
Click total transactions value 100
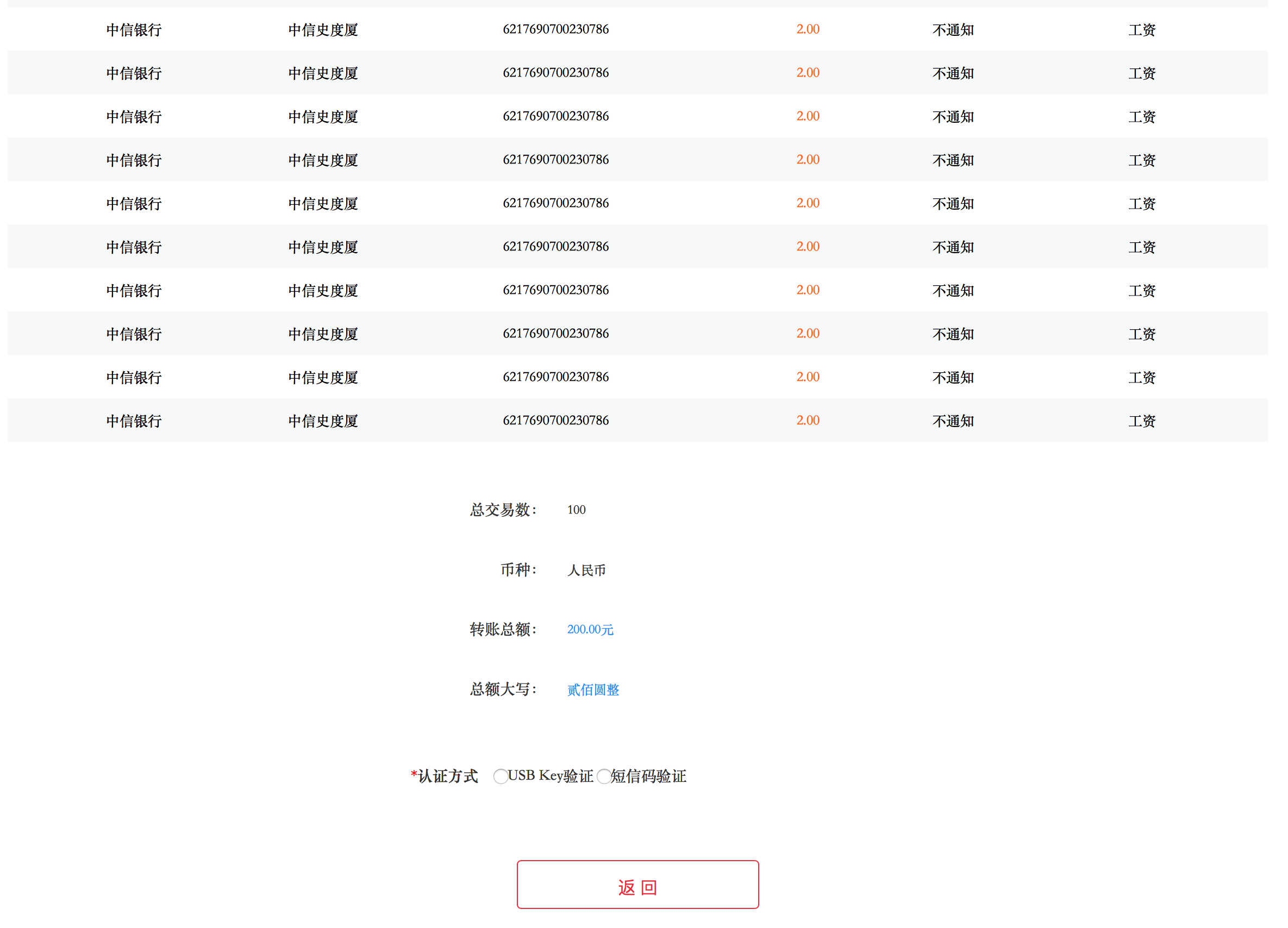[576, 510]
